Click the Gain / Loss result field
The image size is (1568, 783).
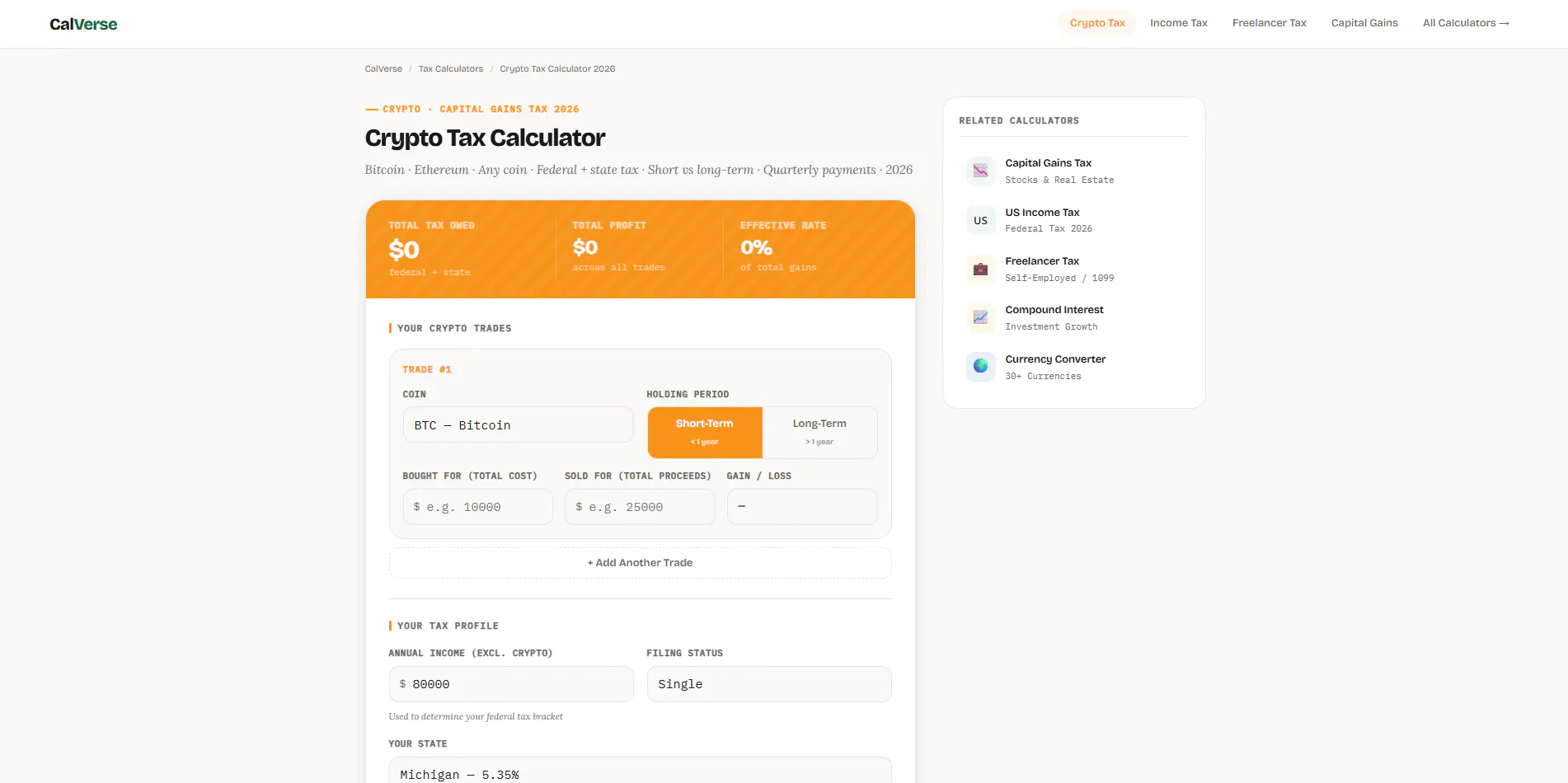802,507
